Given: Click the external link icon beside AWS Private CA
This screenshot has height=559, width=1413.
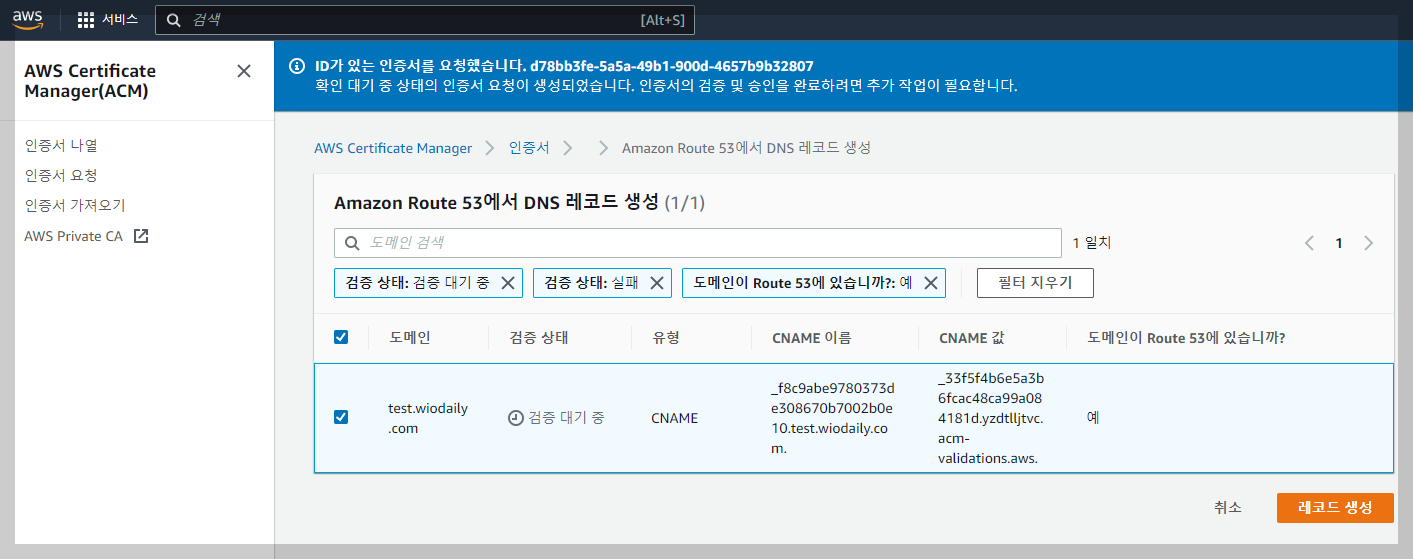Looking at the screenshot, I should 141,236.
